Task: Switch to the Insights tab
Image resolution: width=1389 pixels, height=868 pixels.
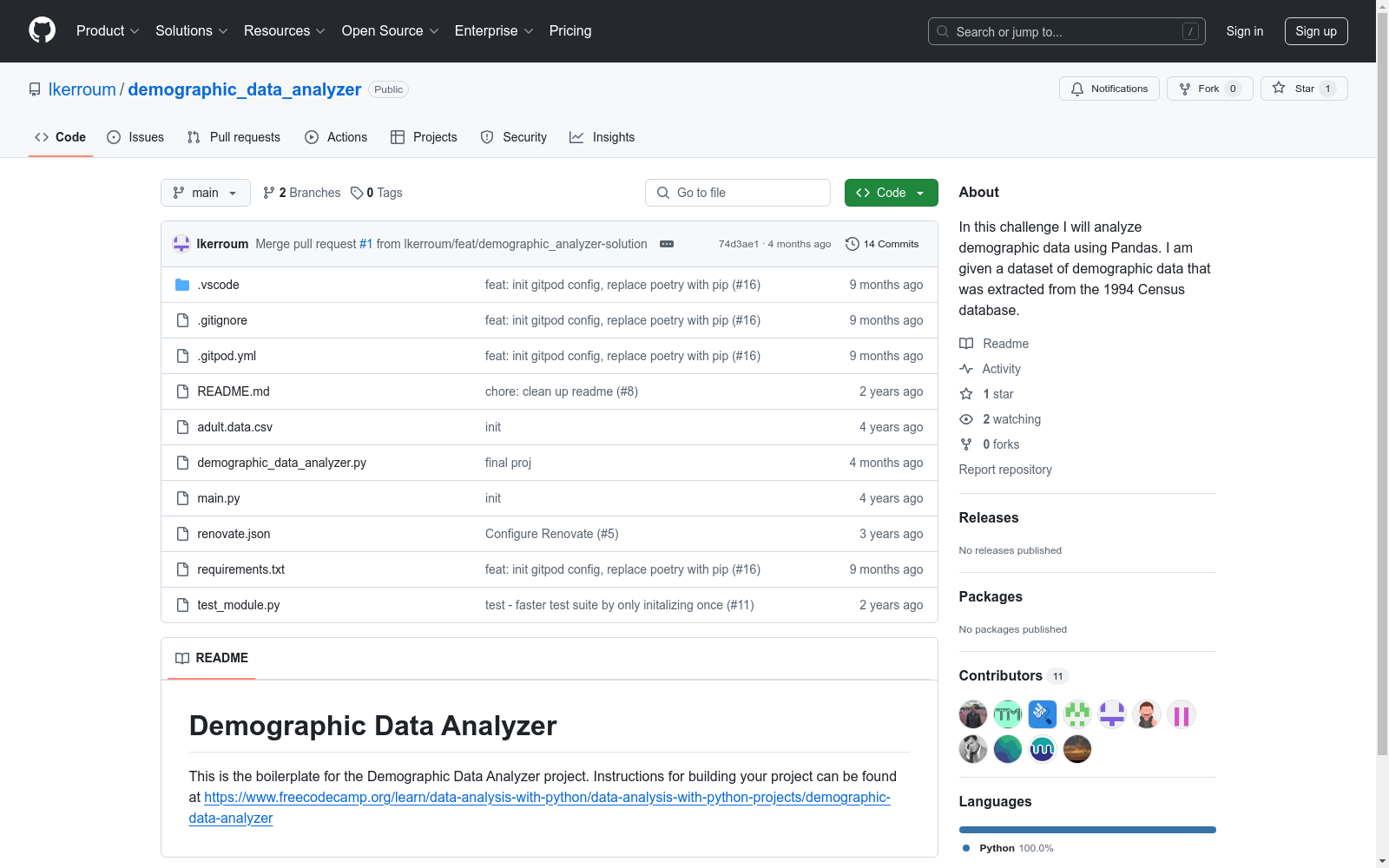Action: coord(602,137)
